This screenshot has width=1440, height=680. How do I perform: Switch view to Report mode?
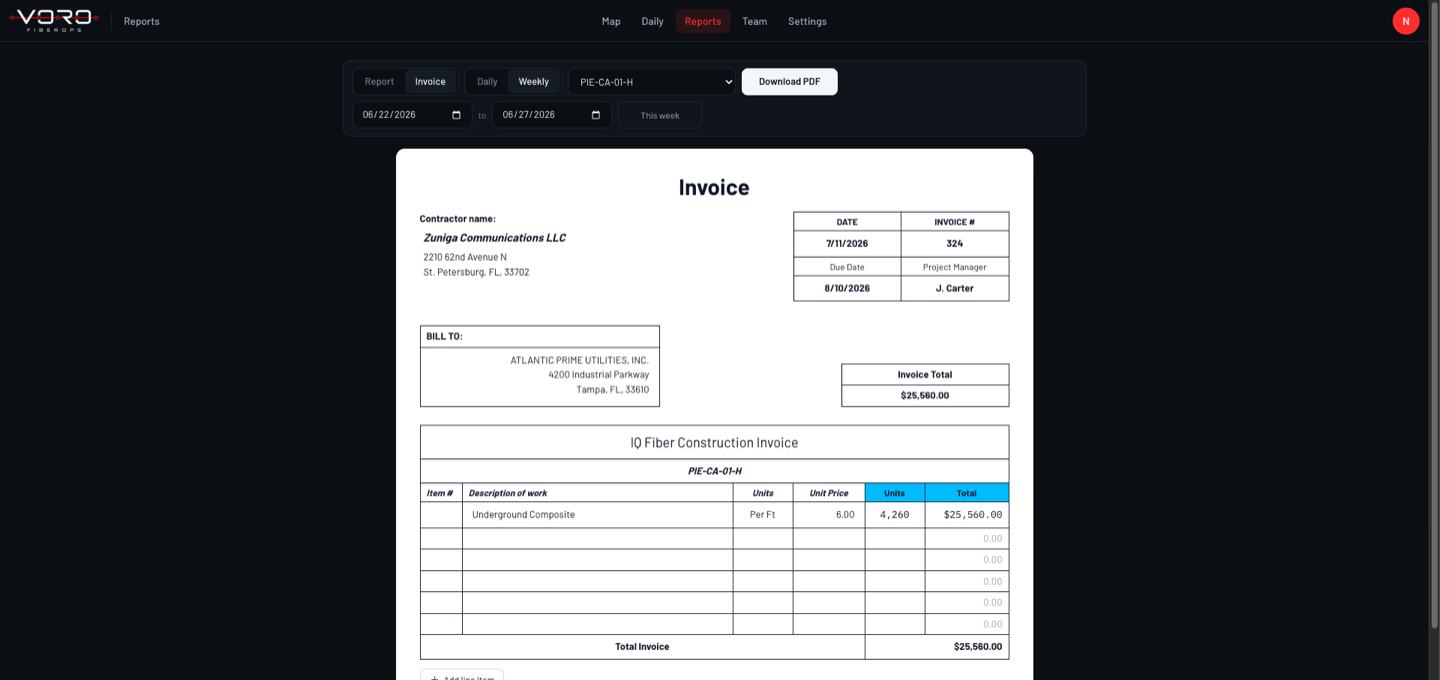[x=379, y=82]
